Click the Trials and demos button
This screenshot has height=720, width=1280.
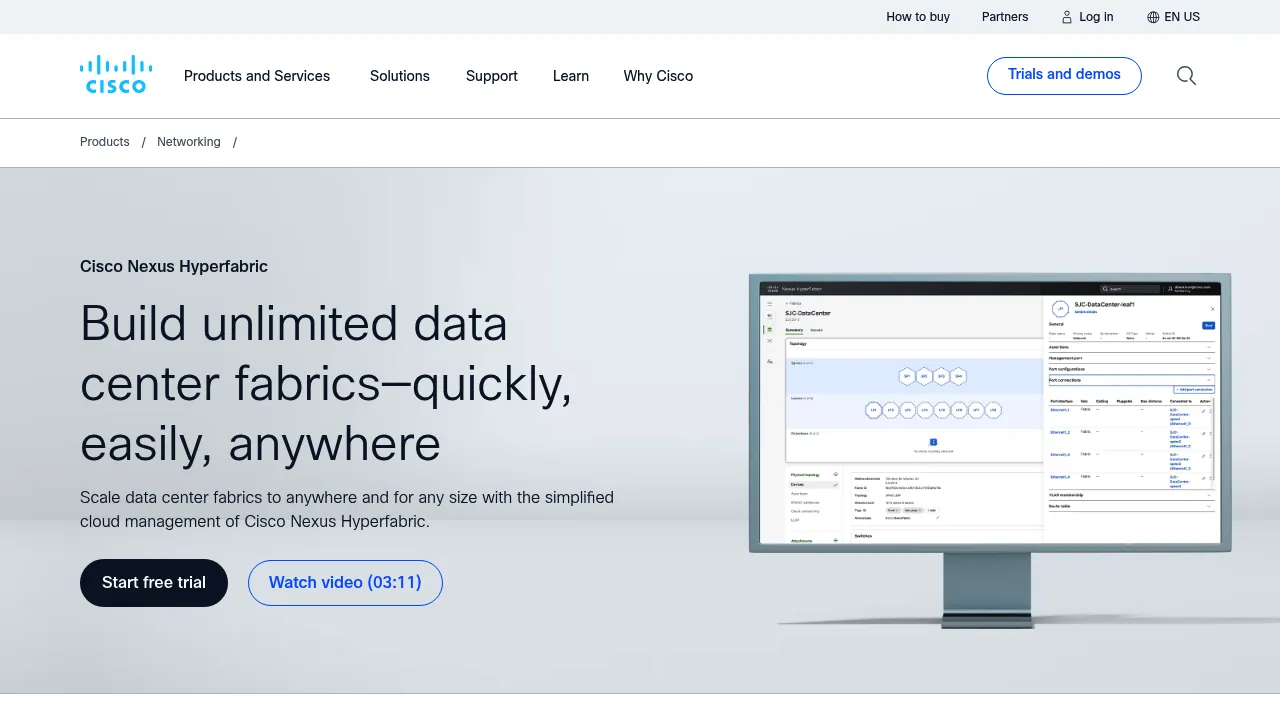tap(1064, 76)
